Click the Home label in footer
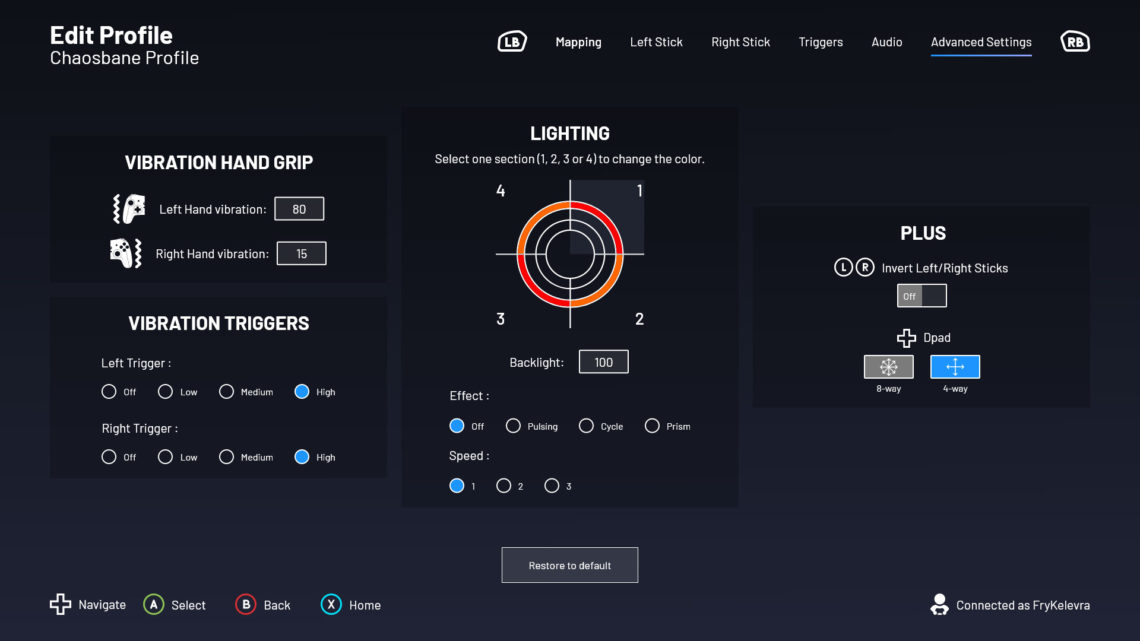The width and height of the screenshot is (1140, 641). (x=364, y=605)
